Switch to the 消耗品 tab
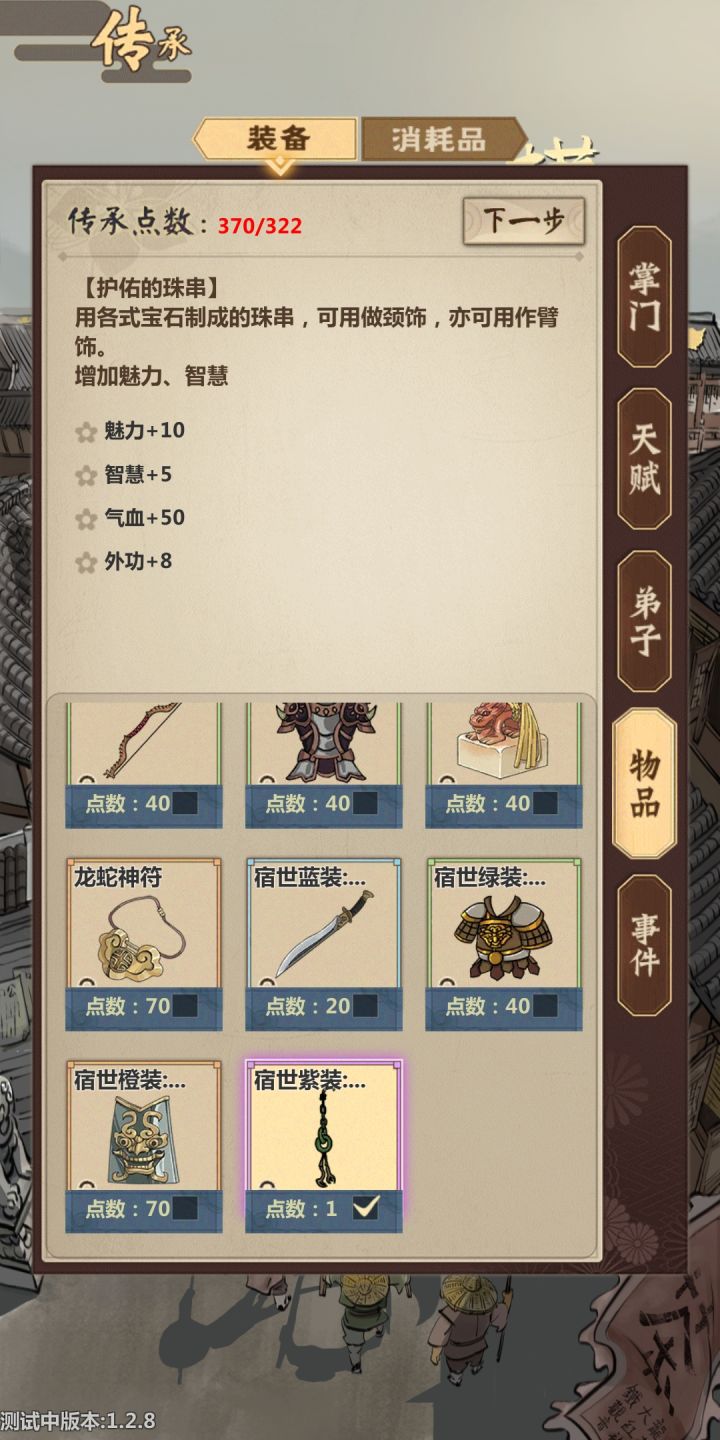This screenshot has width=720, height=1440. click(442, 139)
